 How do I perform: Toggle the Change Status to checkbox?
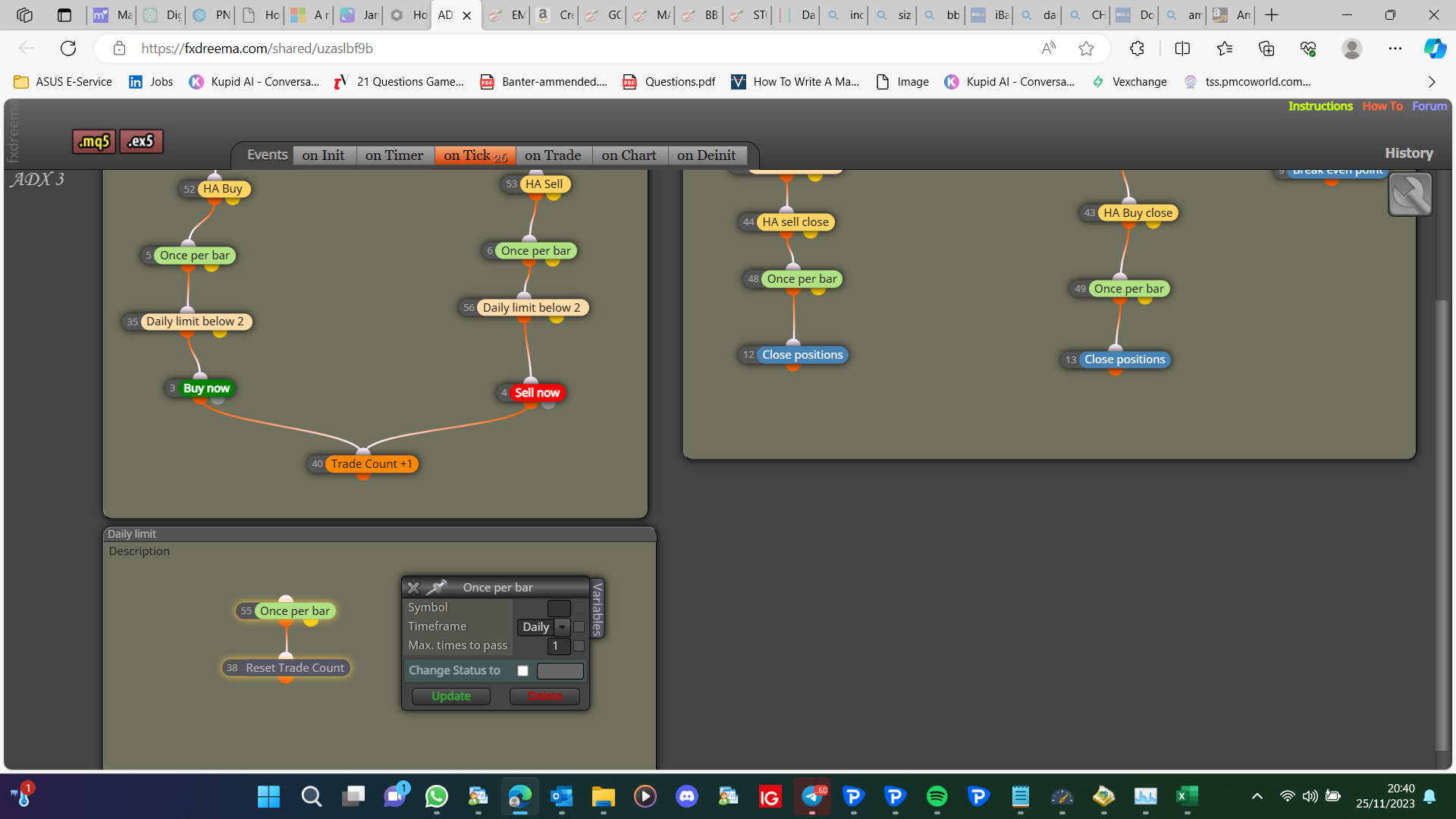pos(522,671)
